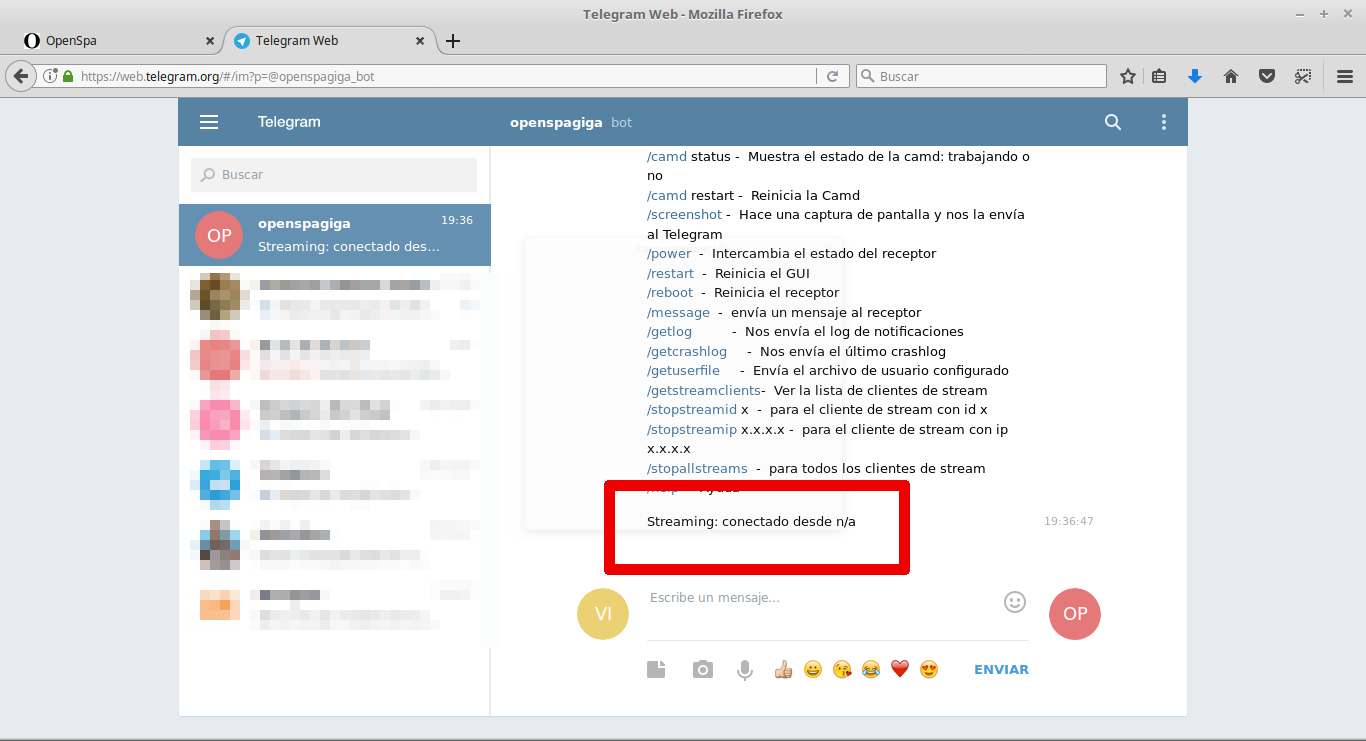Open the Telegram hamburger menu
1366x741 pixels.
(x=209, y=122)
